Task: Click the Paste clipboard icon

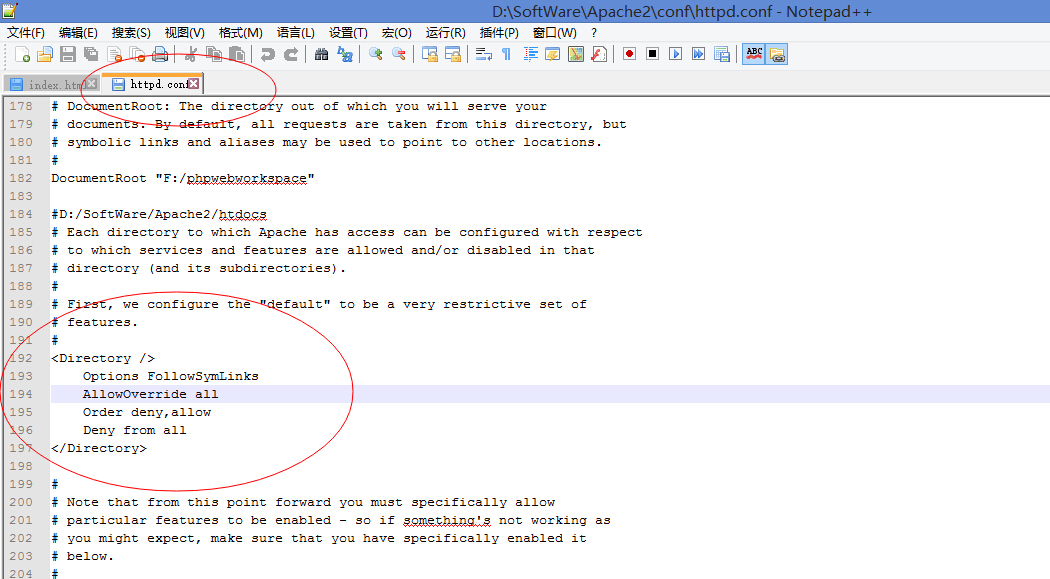Action: tap(236, 54)
